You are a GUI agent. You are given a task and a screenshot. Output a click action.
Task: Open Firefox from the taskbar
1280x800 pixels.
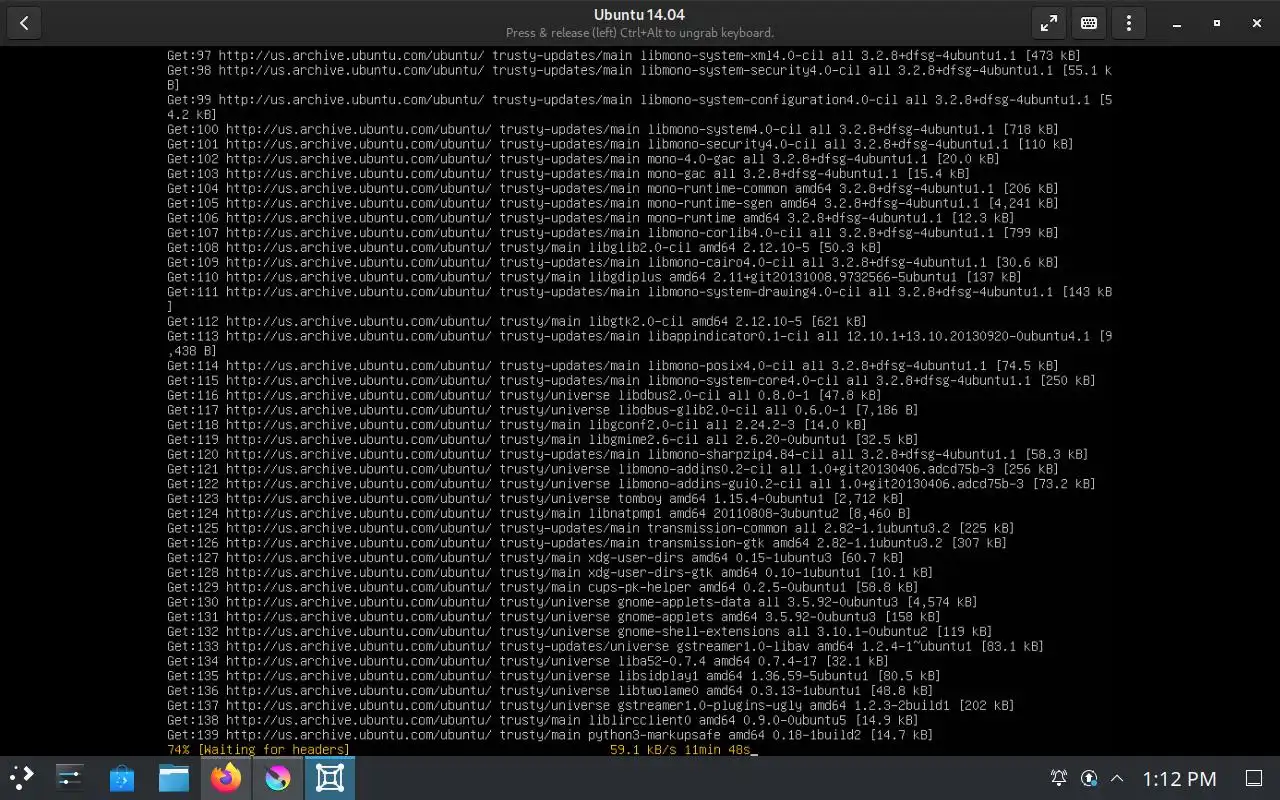coord(226,778)
